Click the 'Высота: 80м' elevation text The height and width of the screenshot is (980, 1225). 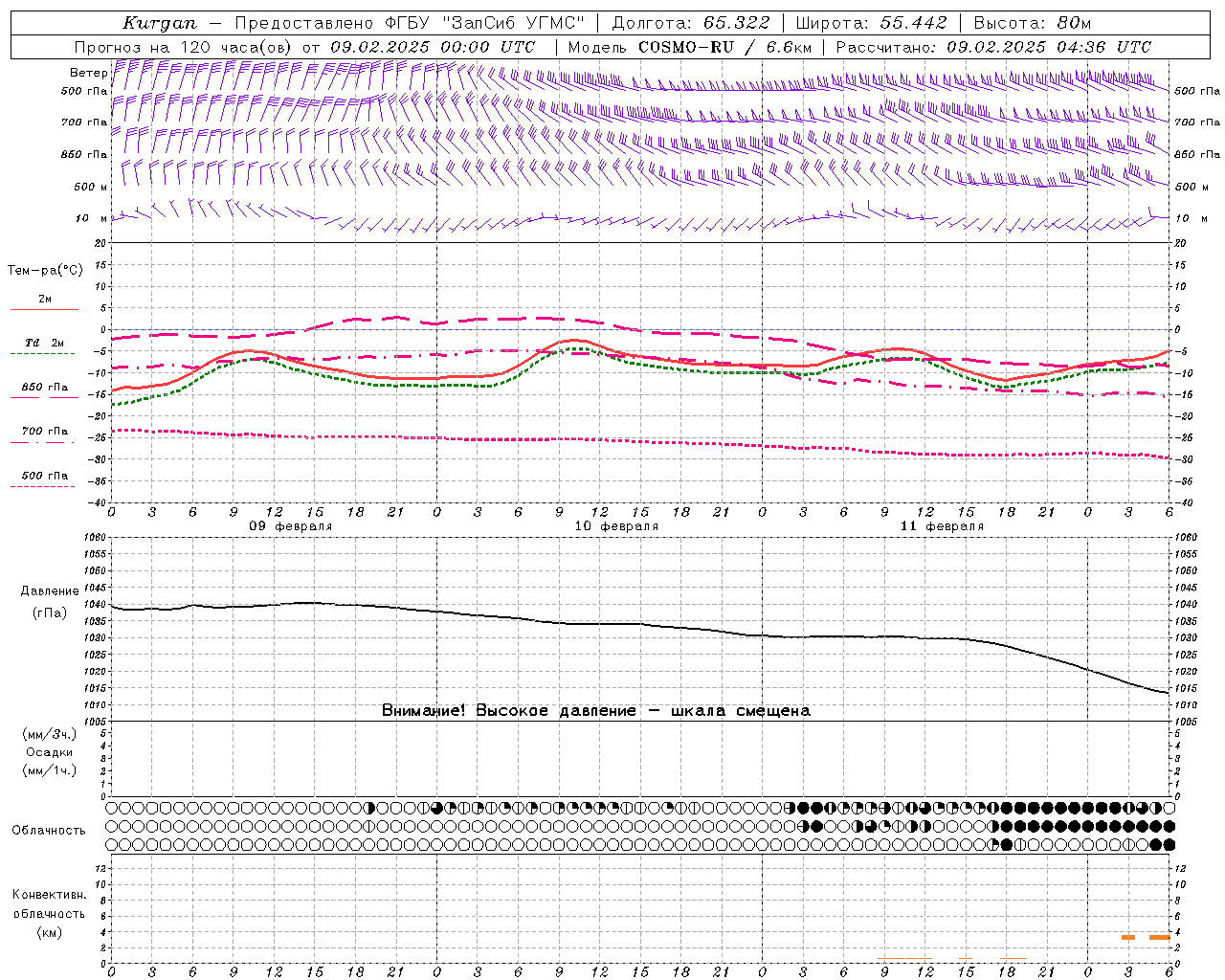coord(1032,23)
